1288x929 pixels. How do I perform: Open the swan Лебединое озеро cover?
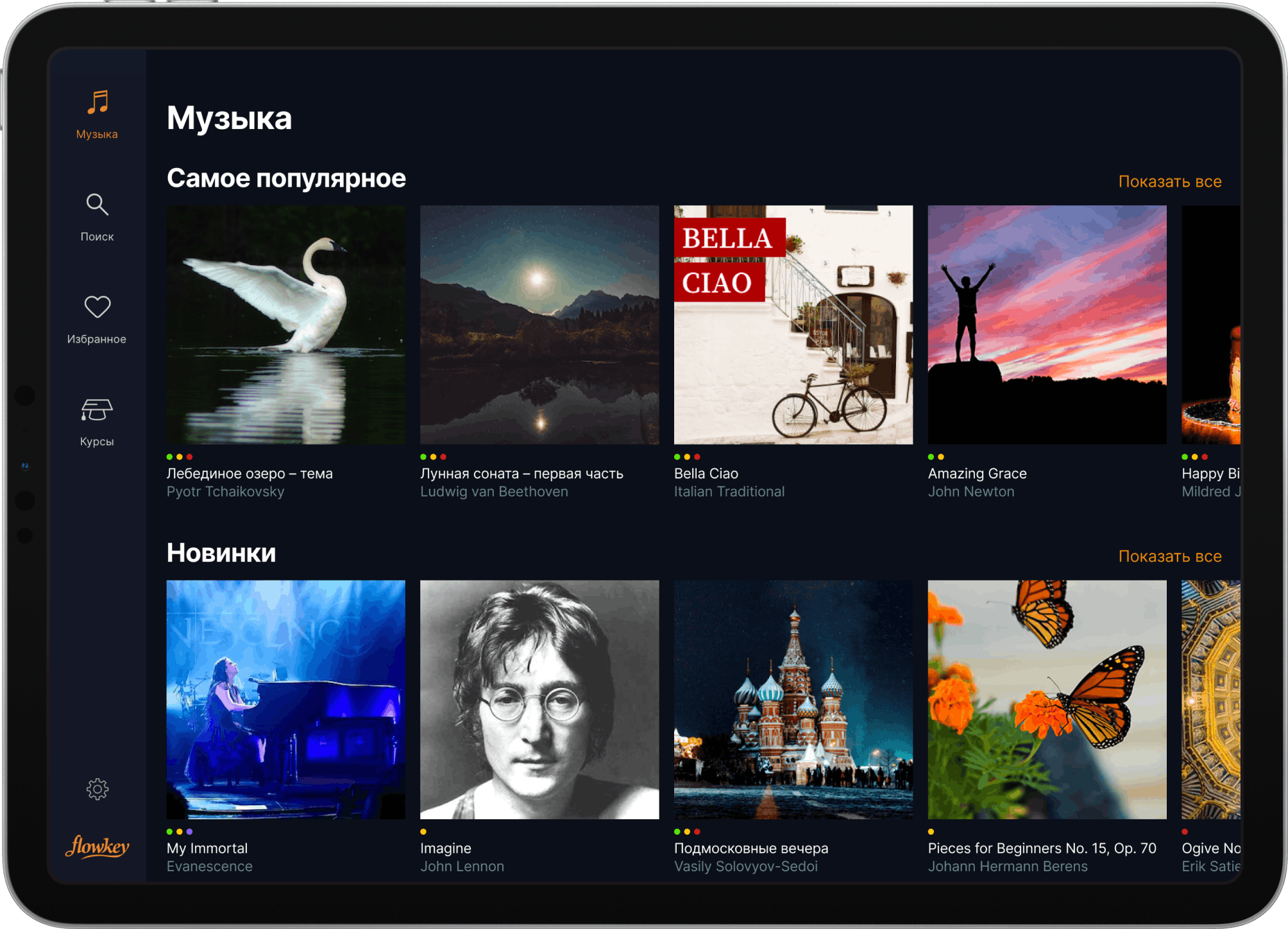(286, 325)
